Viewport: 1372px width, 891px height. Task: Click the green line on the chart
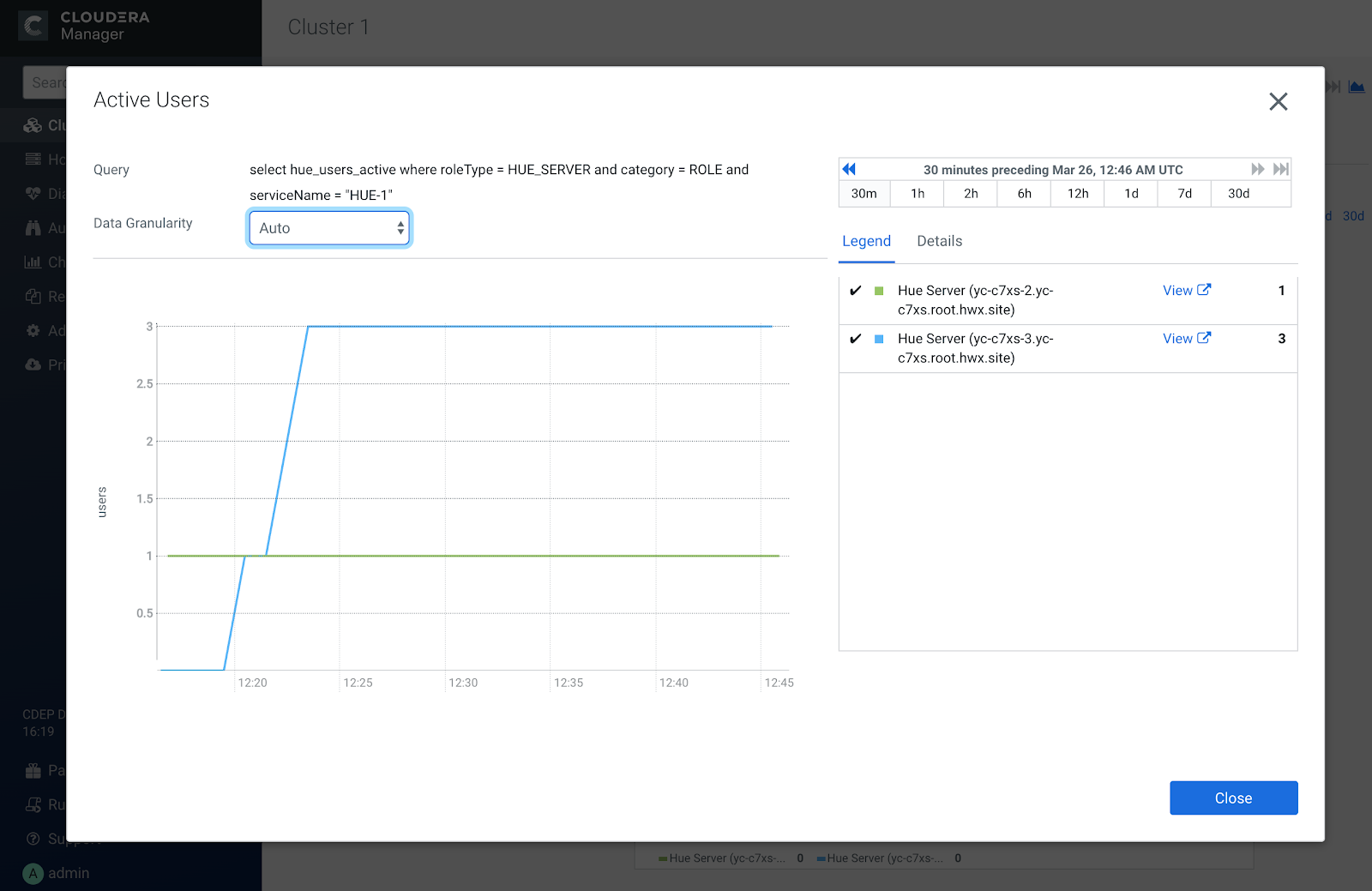click(x=473, y=556)
